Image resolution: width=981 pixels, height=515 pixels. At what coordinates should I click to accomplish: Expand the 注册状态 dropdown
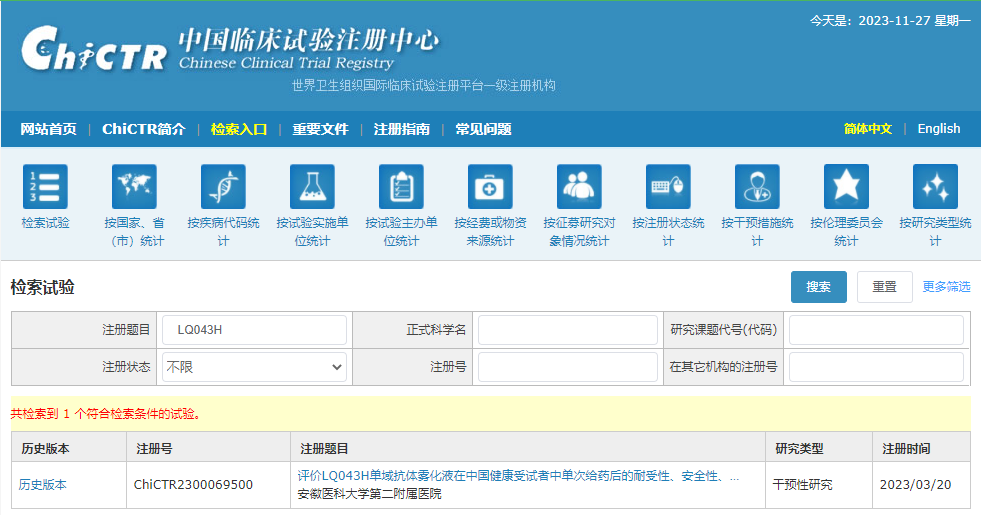click(x=254, y=367)
